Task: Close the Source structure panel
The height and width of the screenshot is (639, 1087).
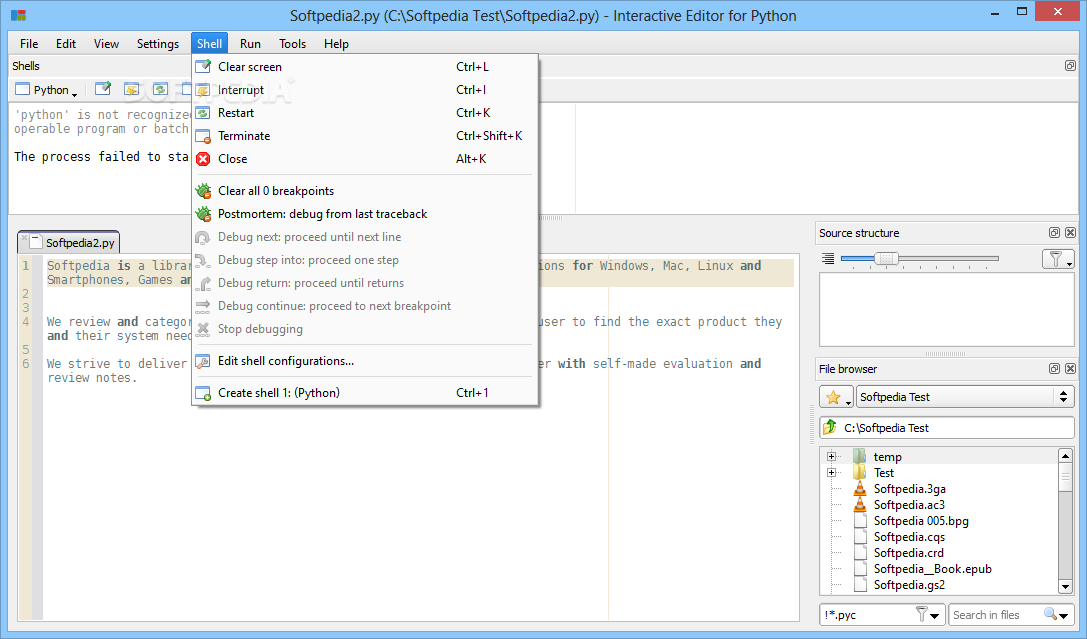Action: 1070,233
